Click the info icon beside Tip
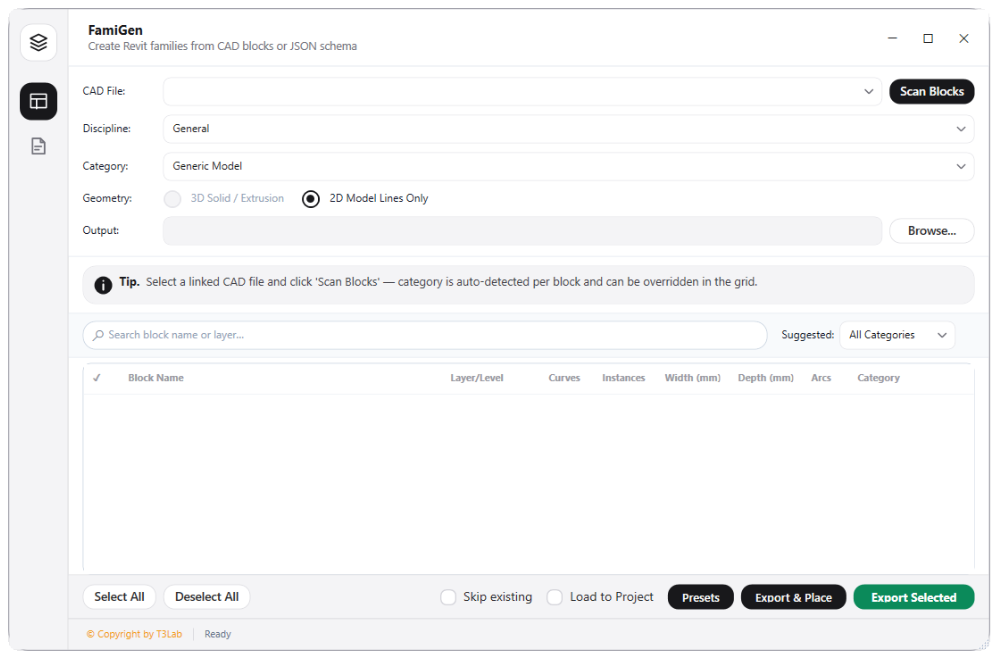 (x=103, y=284)
